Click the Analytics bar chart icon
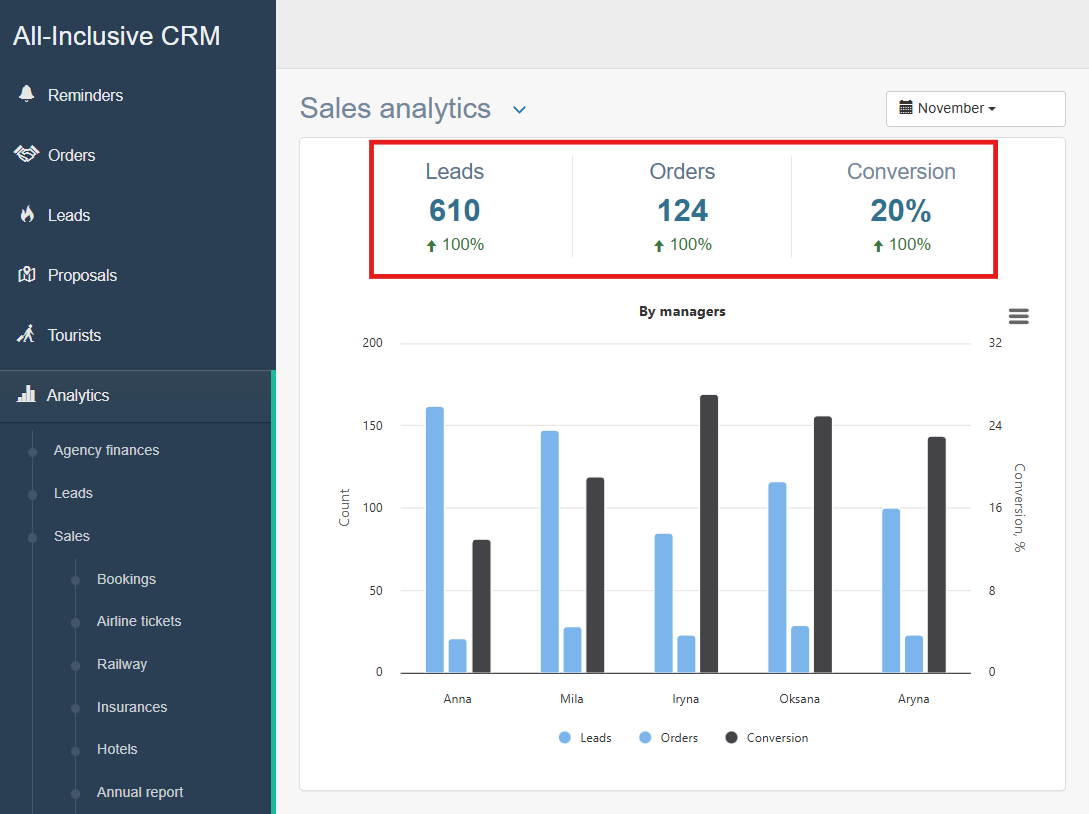Viewport: 1089px width, 814px height. click(26, 394)
